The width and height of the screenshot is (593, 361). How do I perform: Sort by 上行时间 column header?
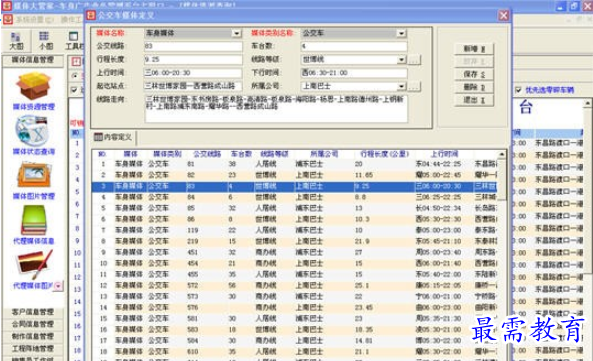point(444,154)
